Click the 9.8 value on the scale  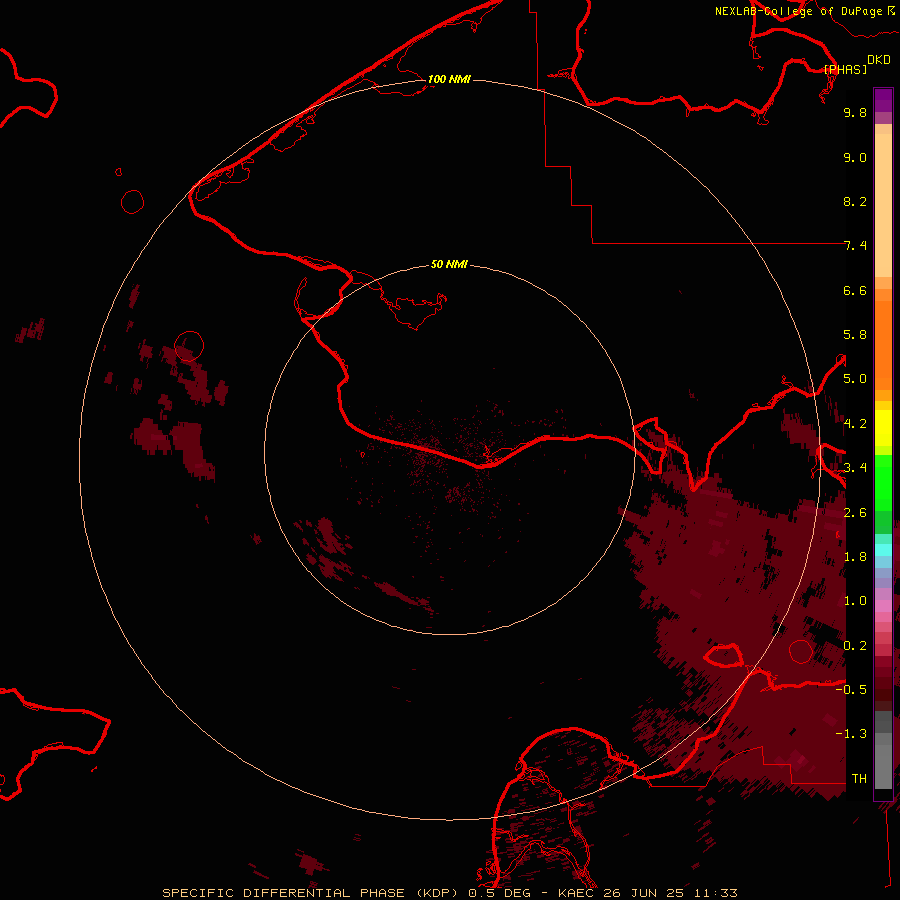855,112
